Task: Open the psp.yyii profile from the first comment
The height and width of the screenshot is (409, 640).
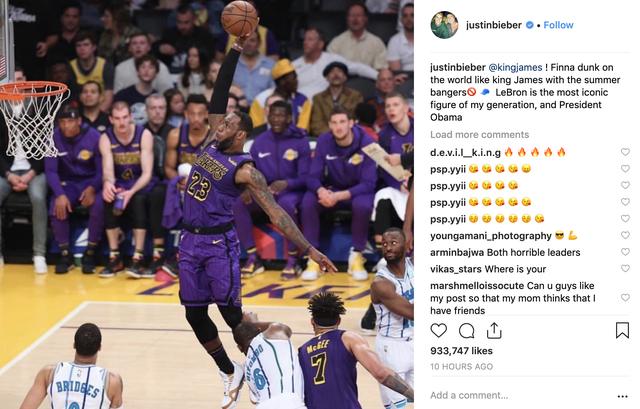Action: pos(448,169)
